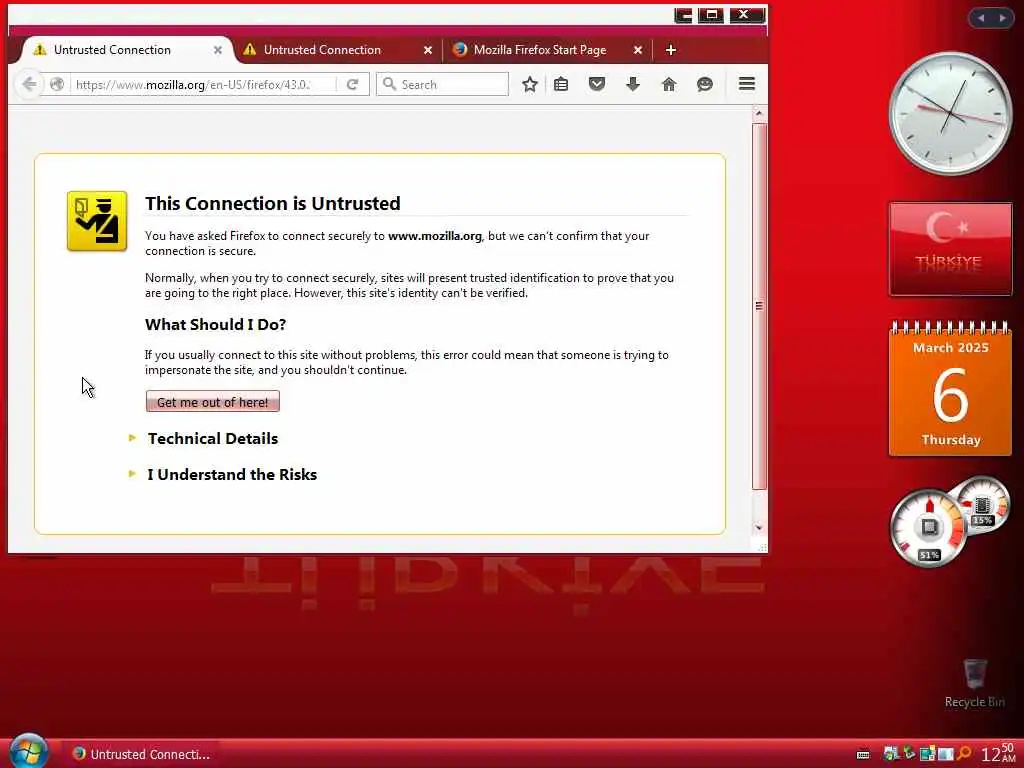Screen dimensions: 1024x768
Task: Close the first Untrusted Connection tab
Action: (x=217, y=50)
